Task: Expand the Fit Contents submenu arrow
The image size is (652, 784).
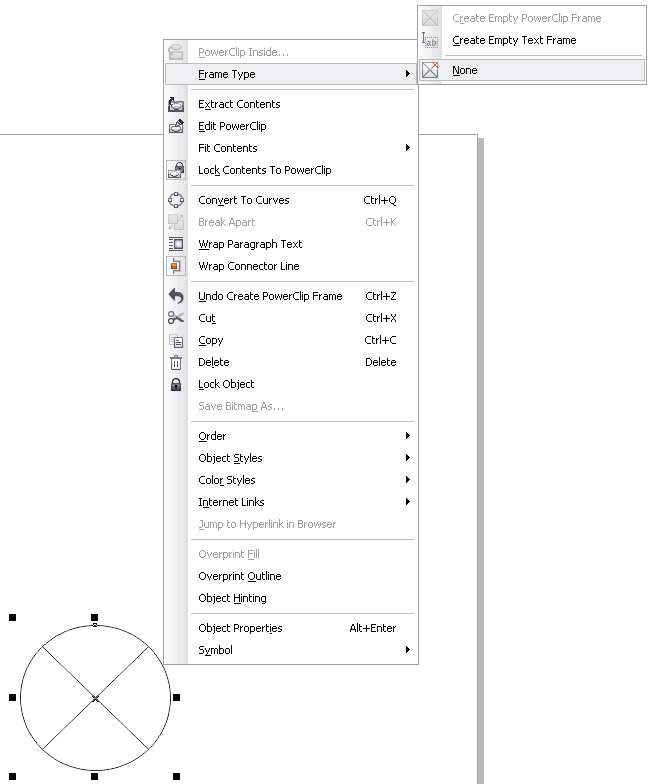Action: (408, 148)
